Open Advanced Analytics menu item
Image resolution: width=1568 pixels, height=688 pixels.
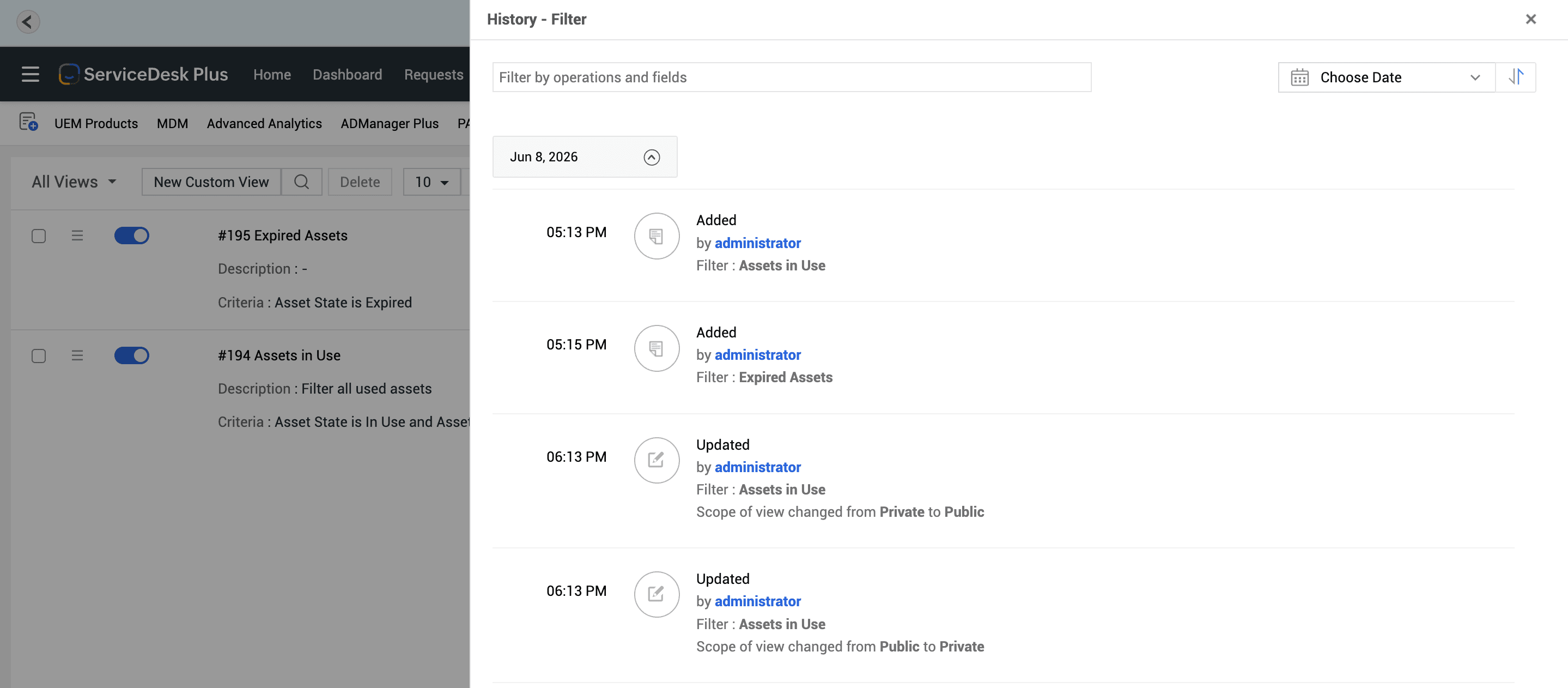point(264,123)
